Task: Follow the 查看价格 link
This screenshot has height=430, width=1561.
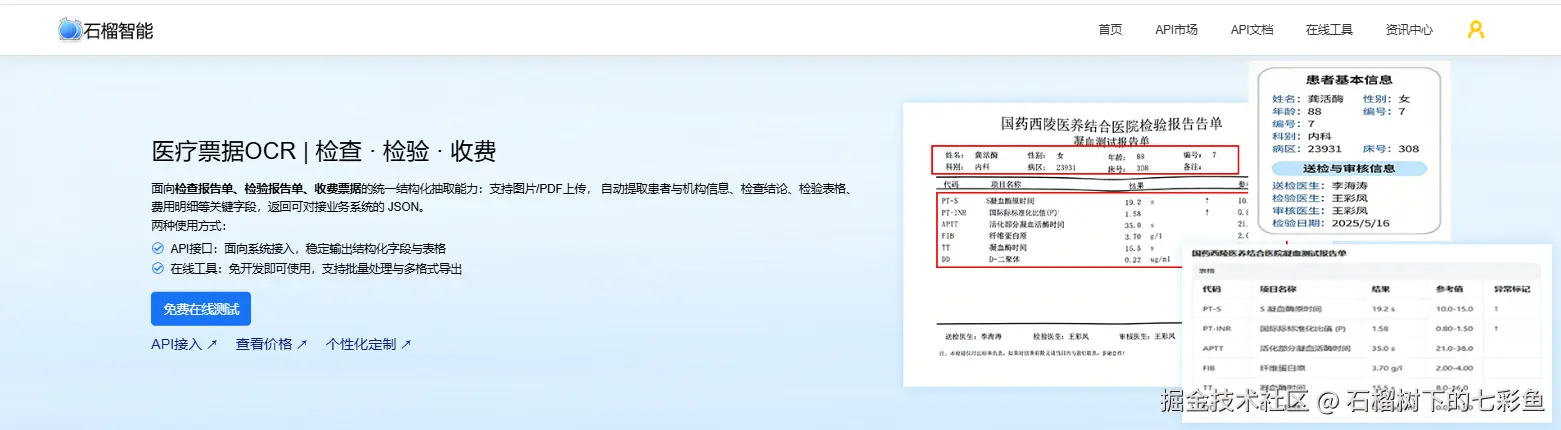Action: pyautogui.click(x=271, y=344)
